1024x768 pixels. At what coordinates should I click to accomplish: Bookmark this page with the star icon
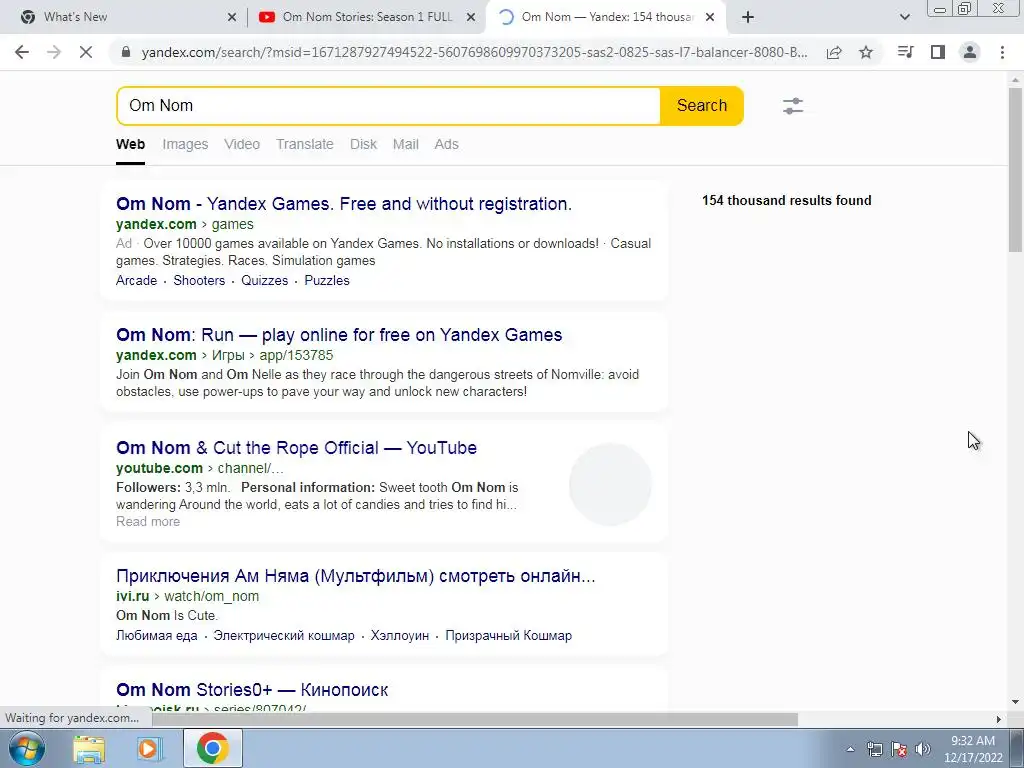tap(866, 52)
